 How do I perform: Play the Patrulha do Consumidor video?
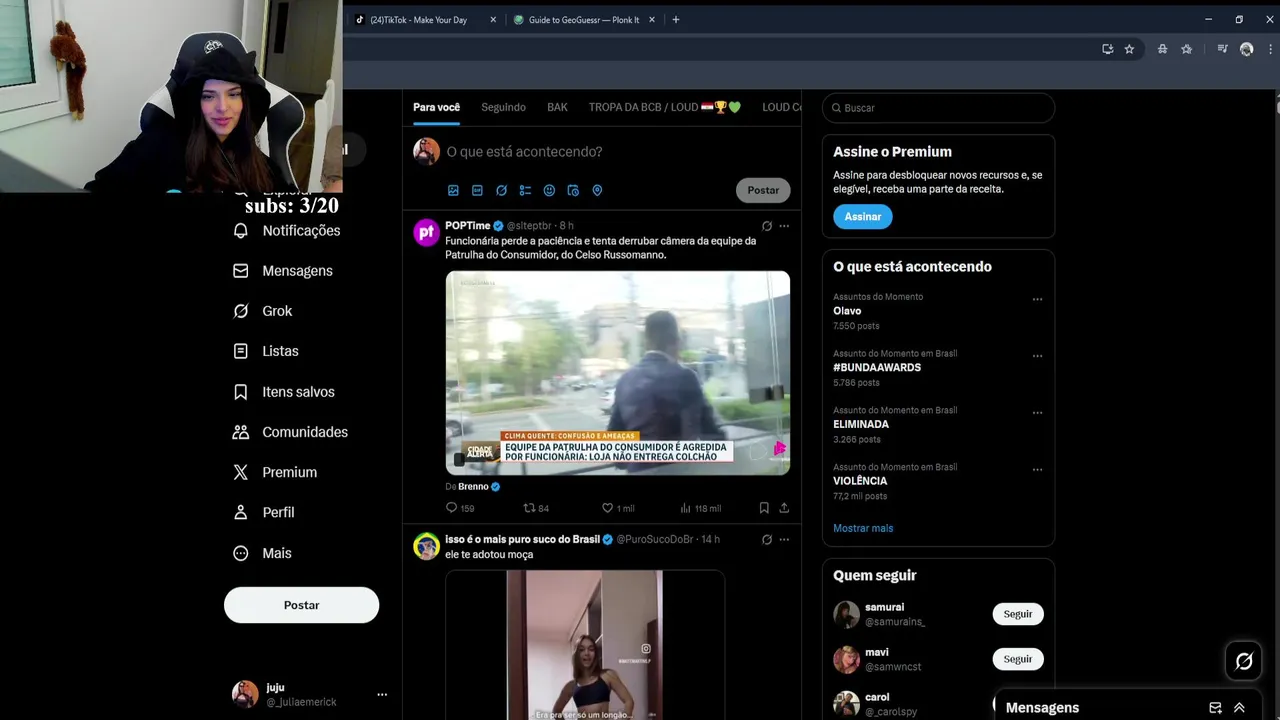tap(617, 372)
